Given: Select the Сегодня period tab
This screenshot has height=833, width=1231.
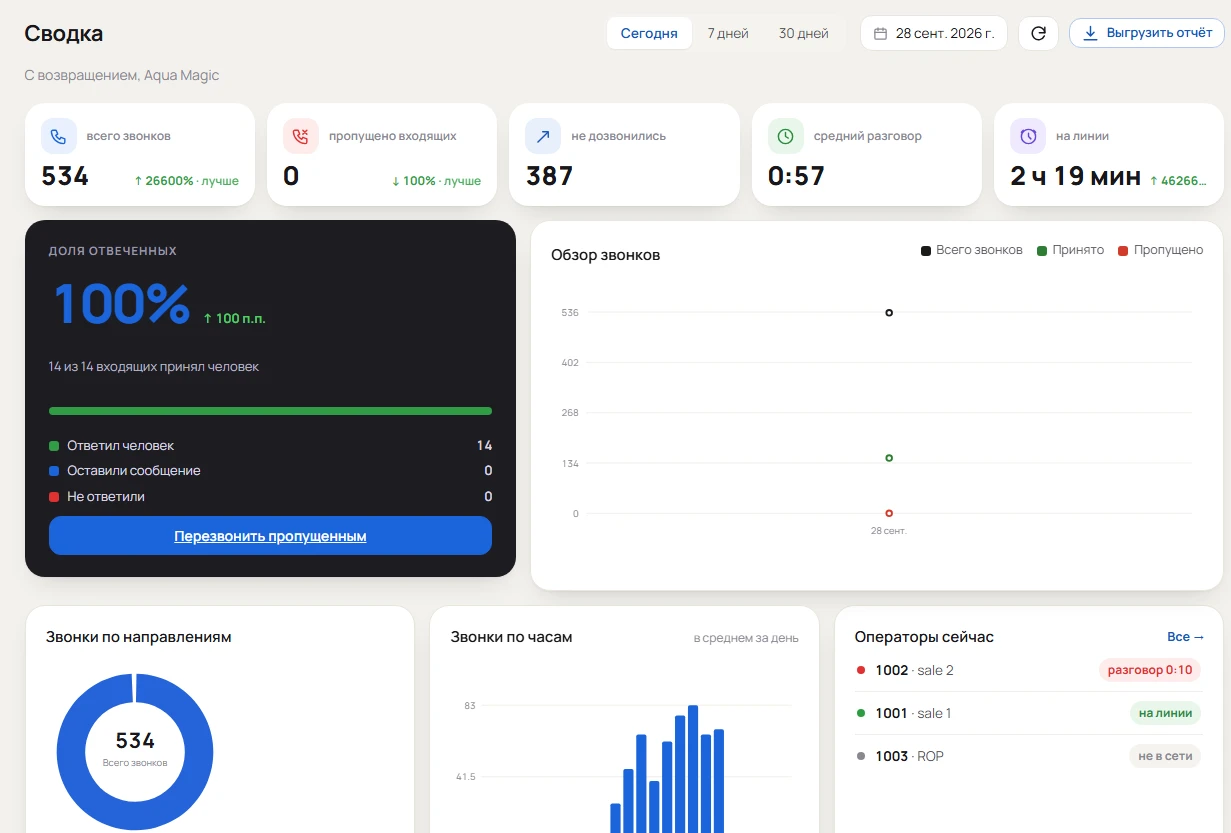Looking at the screenshot, I should point(649,33).
